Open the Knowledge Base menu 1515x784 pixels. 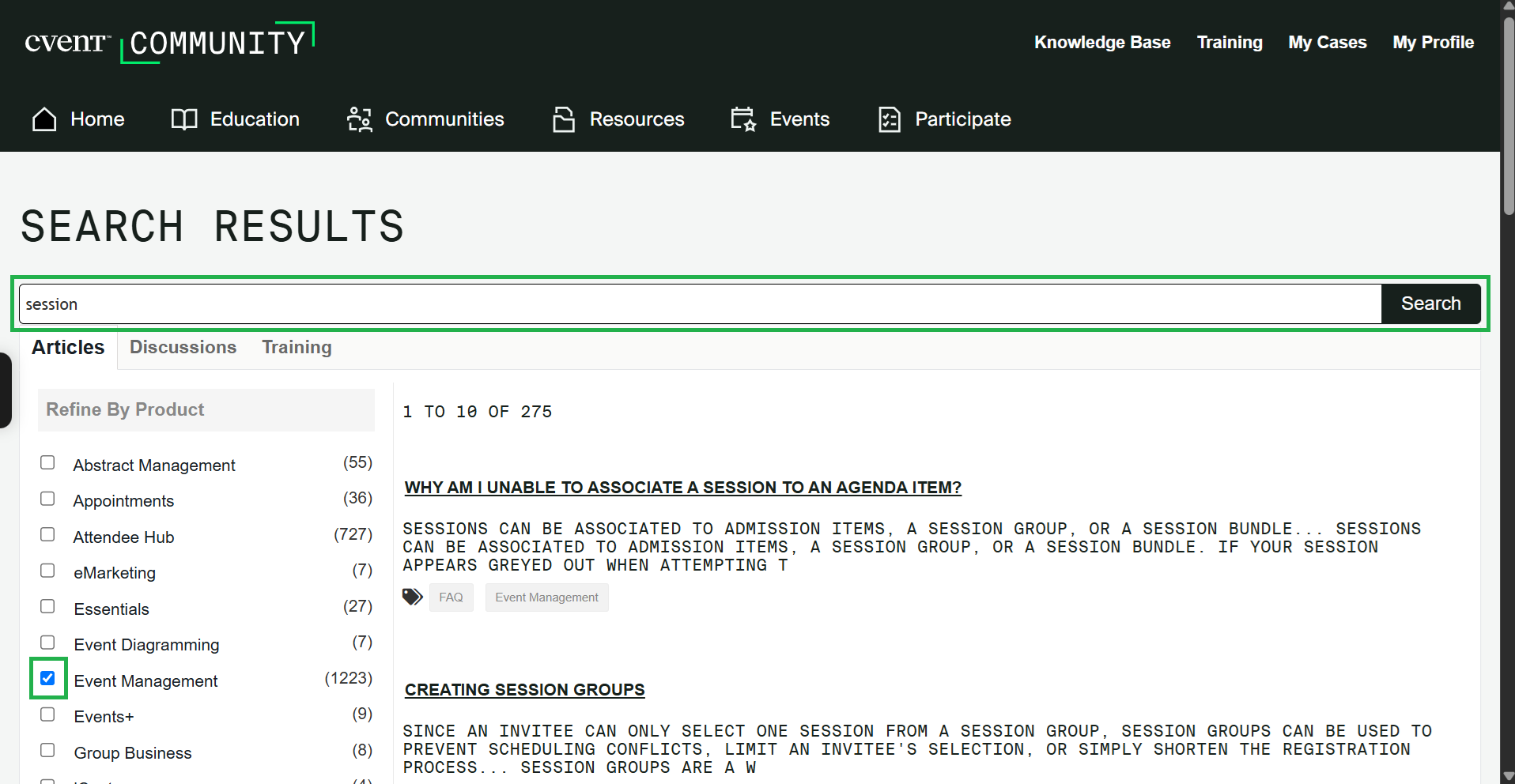coord(1102,43)
